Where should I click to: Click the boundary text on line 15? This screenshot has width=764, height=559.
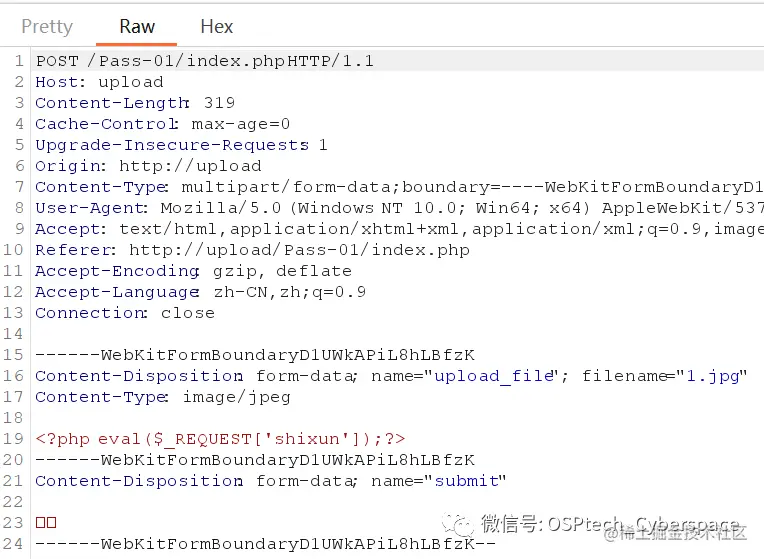(255, 354)
